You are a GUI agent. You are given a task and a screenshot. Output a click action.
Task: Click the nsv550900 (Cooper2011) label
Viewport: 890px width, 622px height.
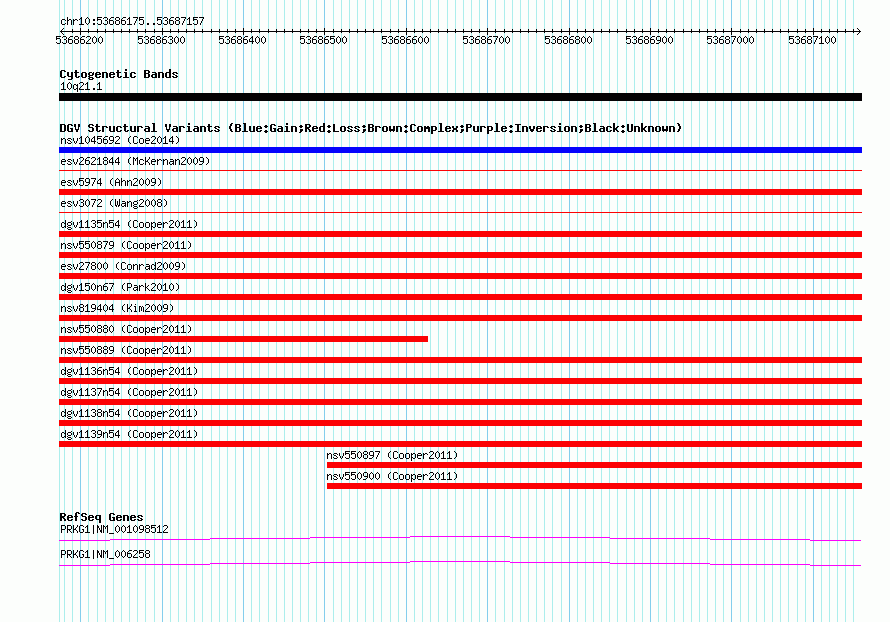pyautogui.click(x=392, y=476)
